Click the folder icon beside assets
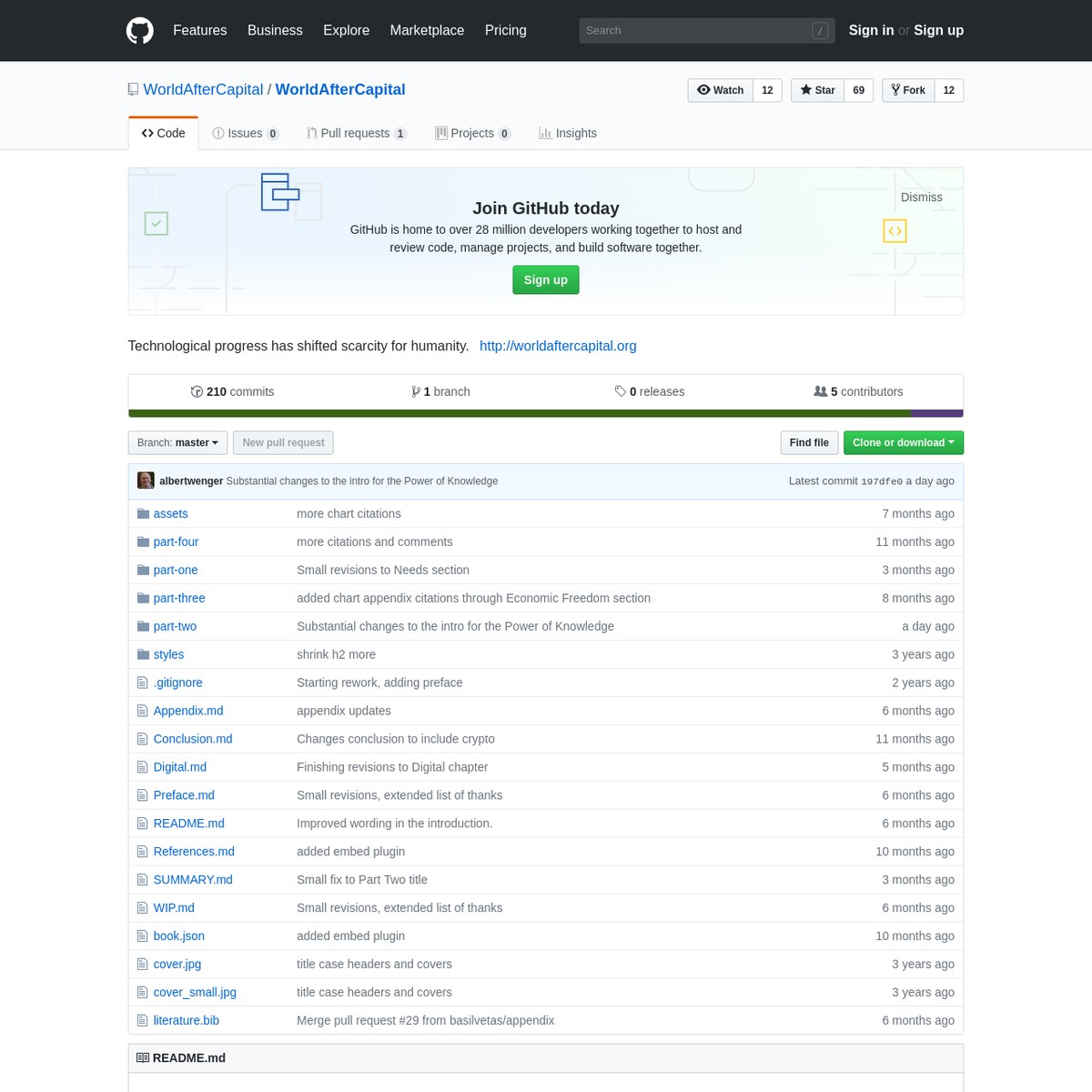The width and height of the screenshot is (1092, 1092). pyautogui.click(x=143, y=513)
